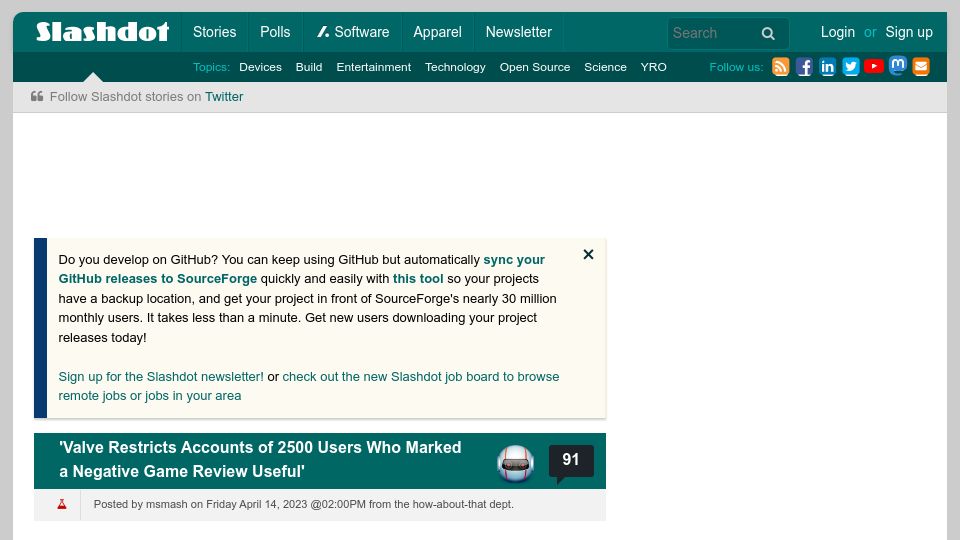This screenshot has width=960, height=540.
Task: Click the 'Posted by msmash' byline text
Action: coord(140,504)
